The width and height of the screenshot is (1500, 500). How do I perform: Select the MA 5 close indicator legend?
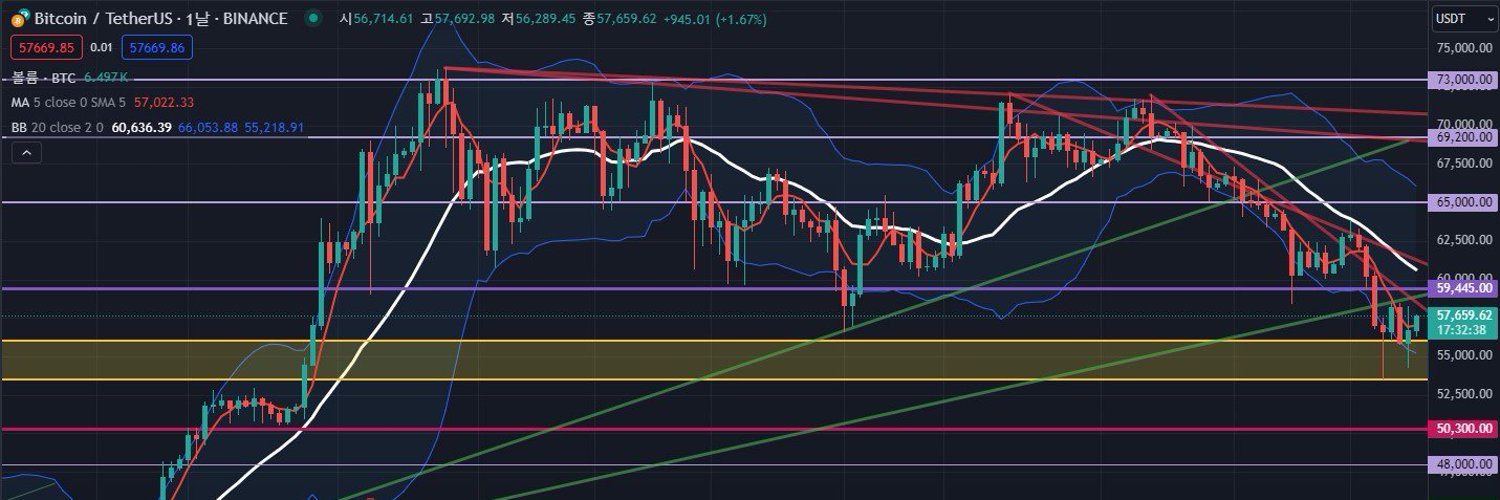click(x=68, y=102)
